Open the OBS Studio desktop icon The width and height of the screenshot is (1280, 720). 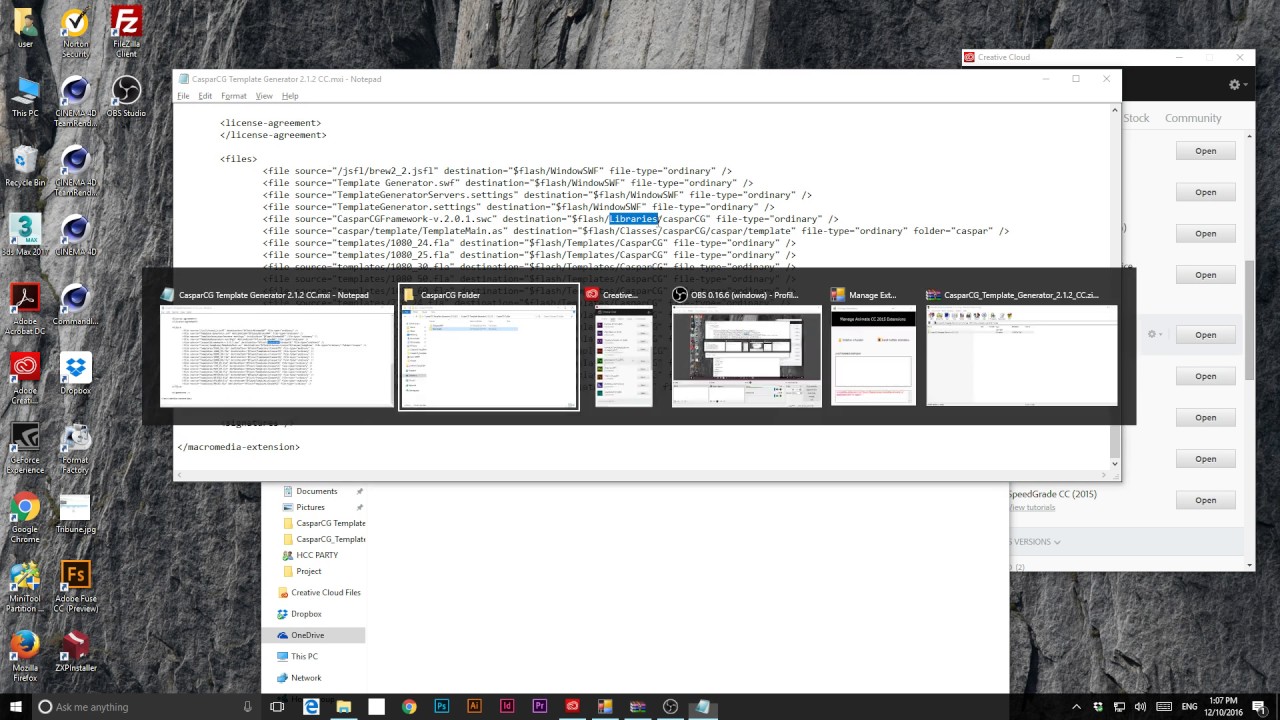[126, 97]
